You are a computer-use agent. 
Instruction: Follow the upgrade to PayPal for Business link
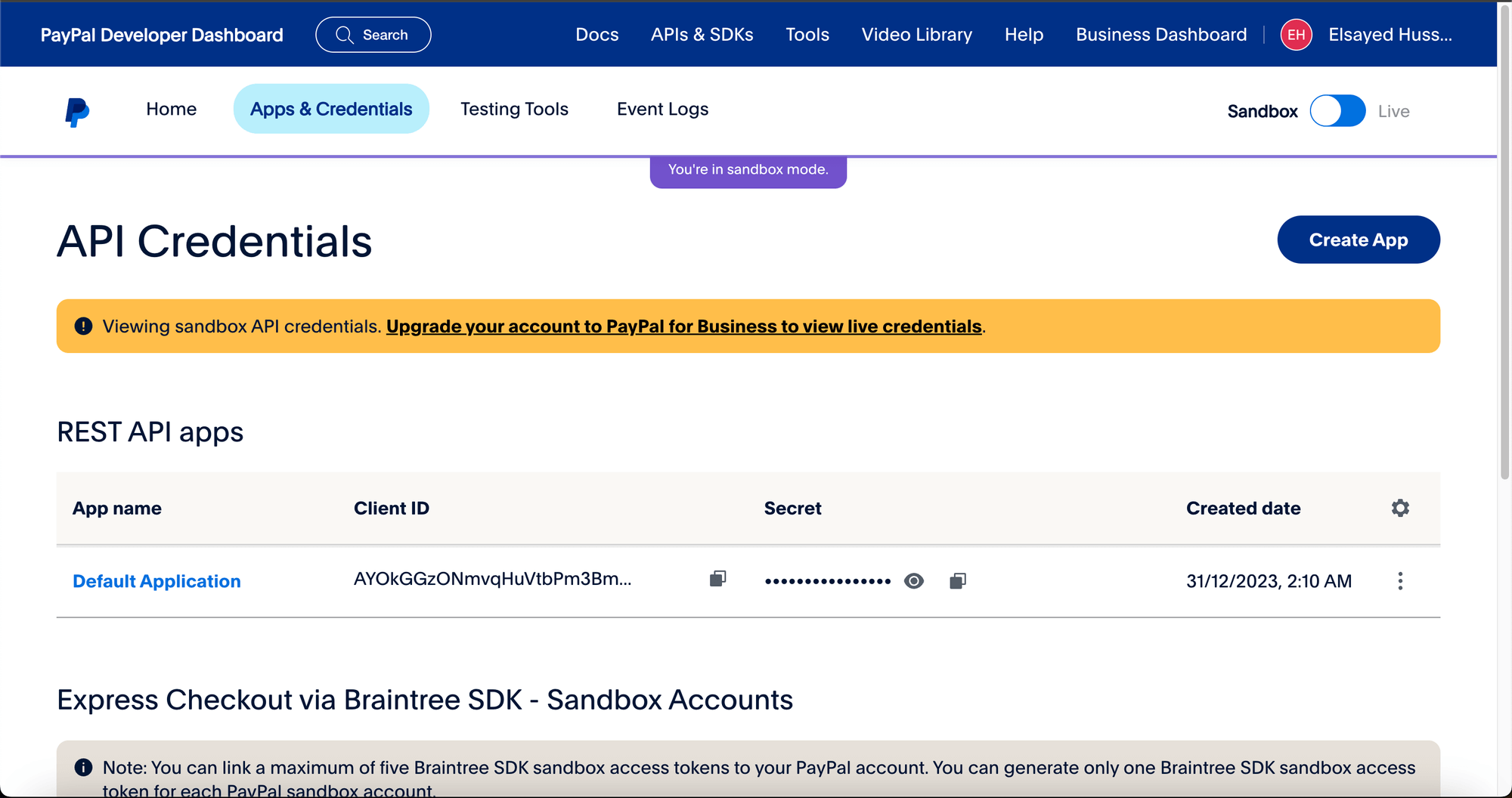click(683, 326)
